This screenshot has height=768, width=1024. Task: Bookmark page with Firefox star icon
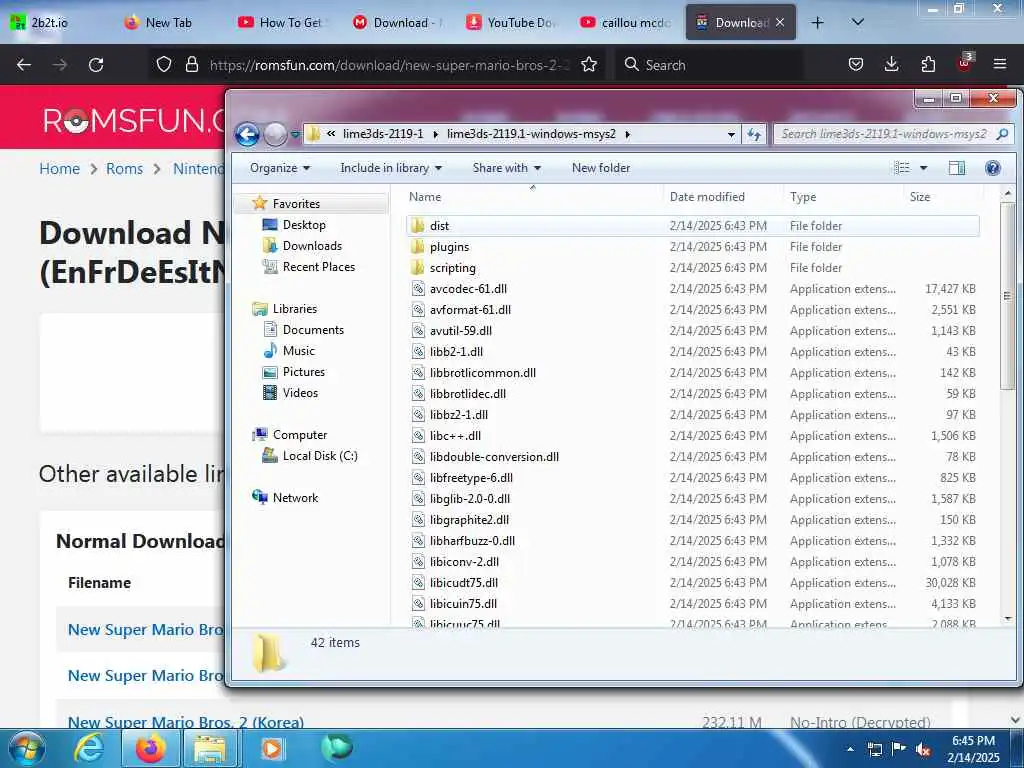click(x=589, y=65)
